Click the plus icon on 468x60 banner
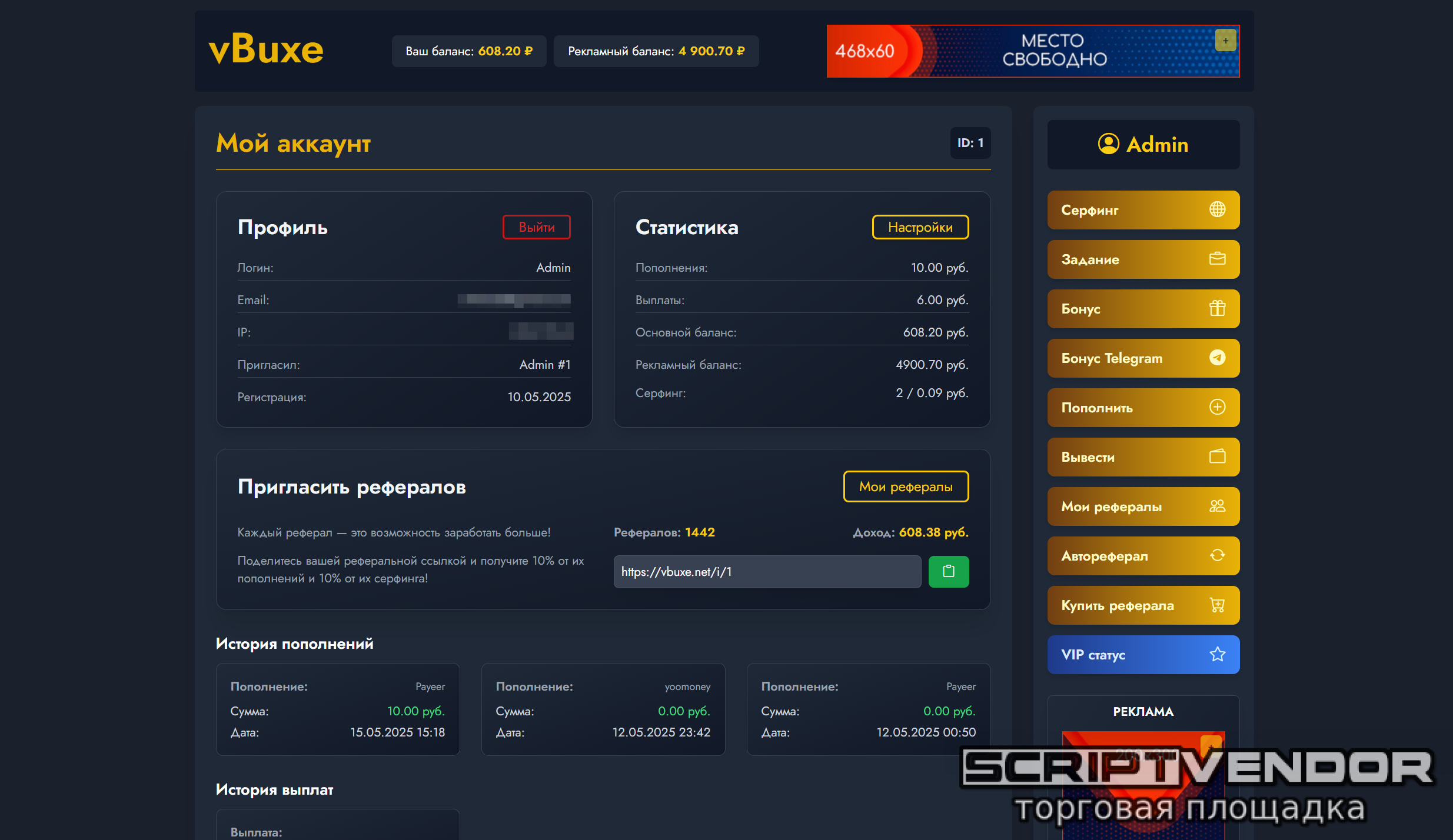The image size is (1453, 840). (x=1225, y=41)
